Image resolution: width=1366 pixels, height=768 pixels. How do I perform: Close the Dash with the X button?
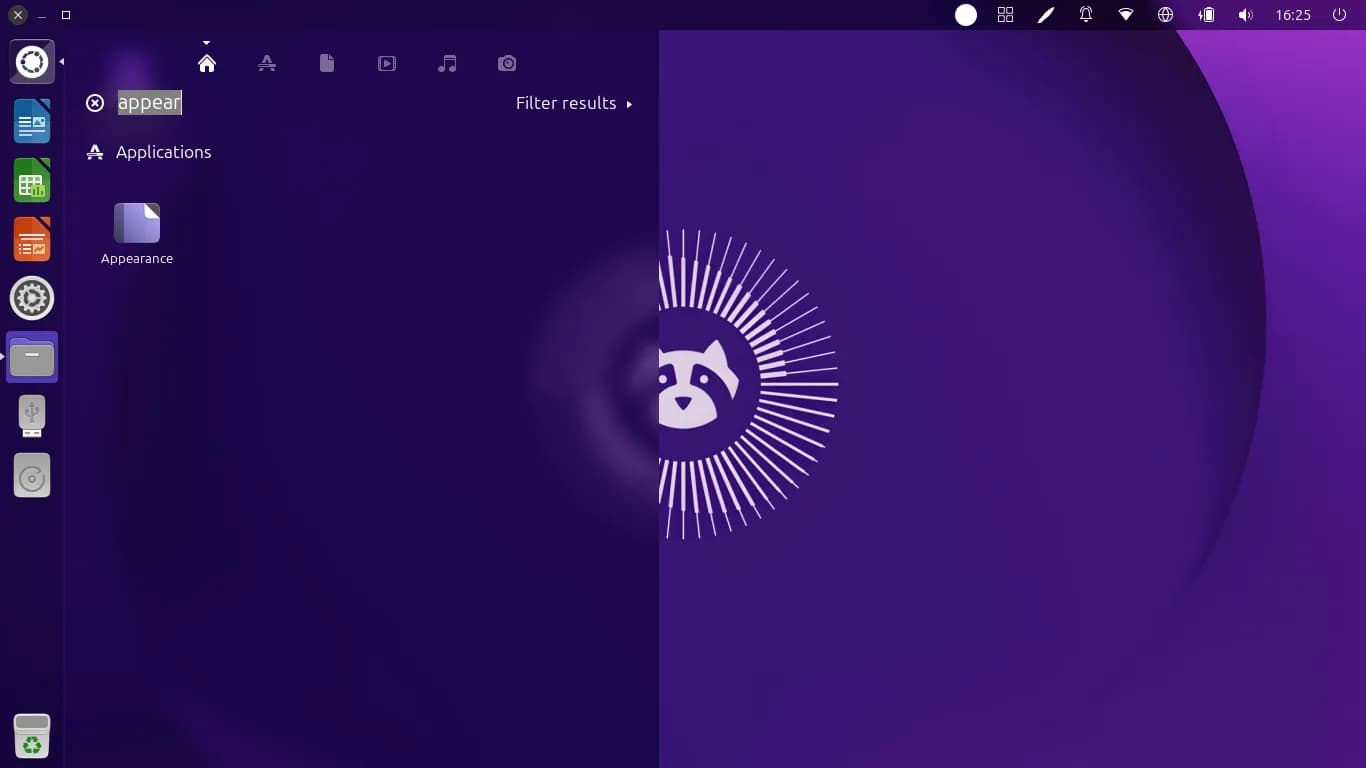click(x=18, y=15)
